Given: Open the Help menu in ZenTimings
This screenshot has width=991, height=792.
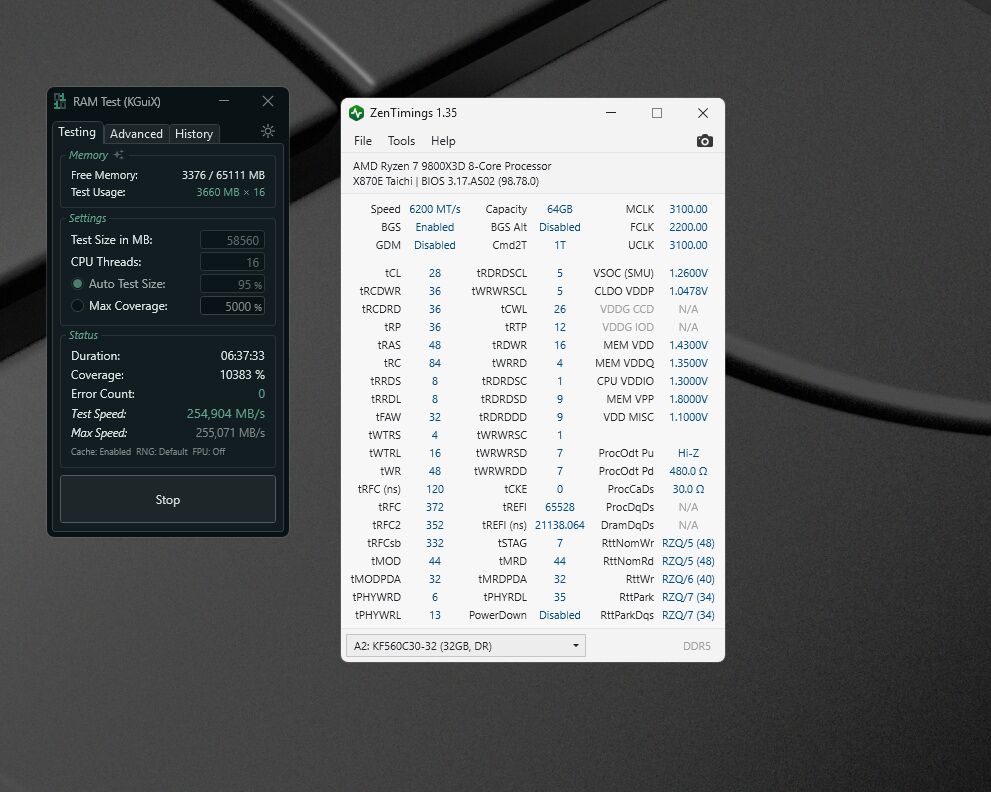Looking at the screenshot, I should 443,141.
